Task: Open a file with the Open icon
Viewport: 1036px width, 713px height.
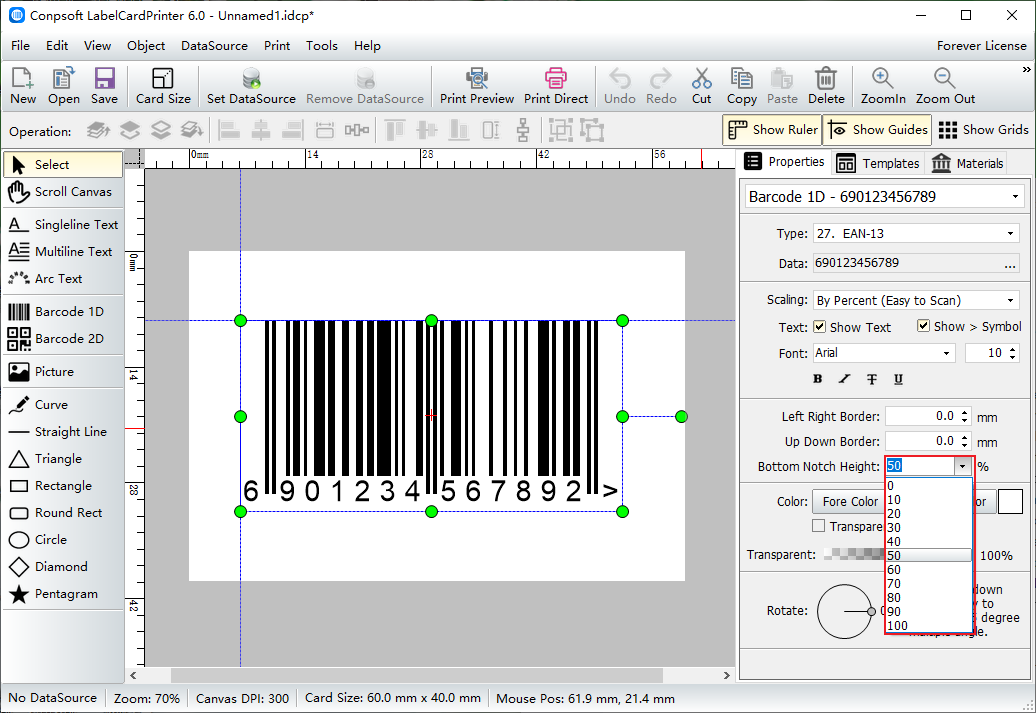Action: point(63,86)
